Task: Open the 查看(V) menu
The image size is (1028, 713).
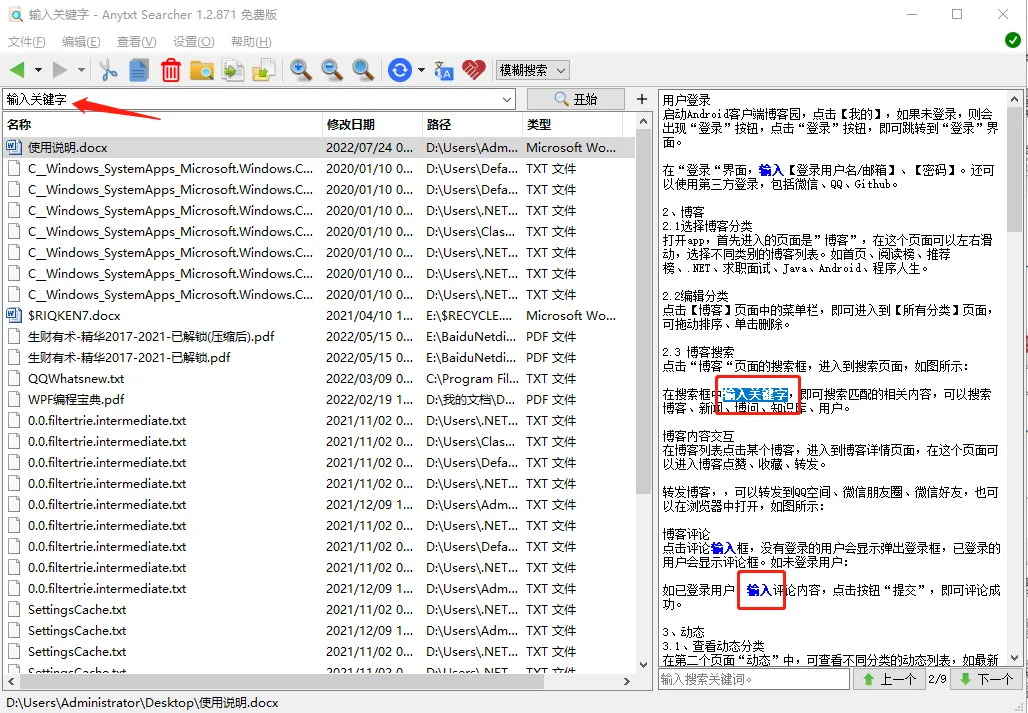Action: tap(136, 42)
